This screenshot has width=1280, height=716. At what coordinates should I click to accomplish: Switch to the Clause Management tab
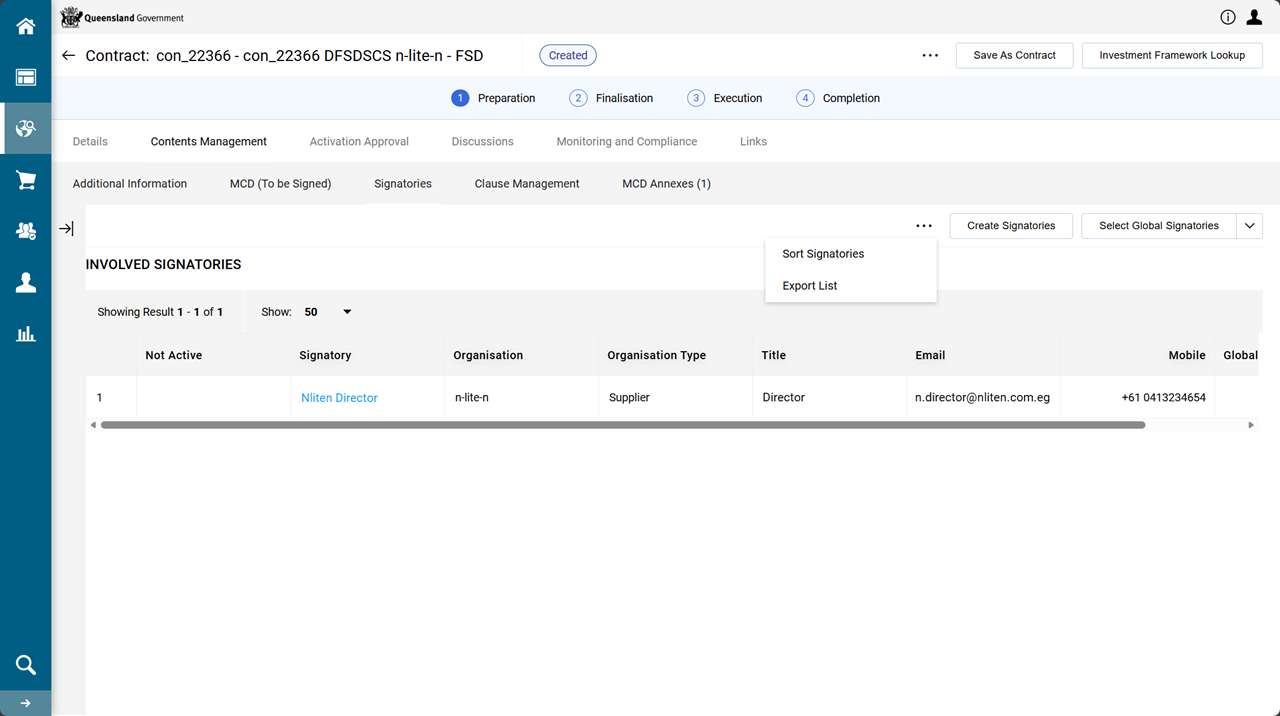(x=527, y=184)
